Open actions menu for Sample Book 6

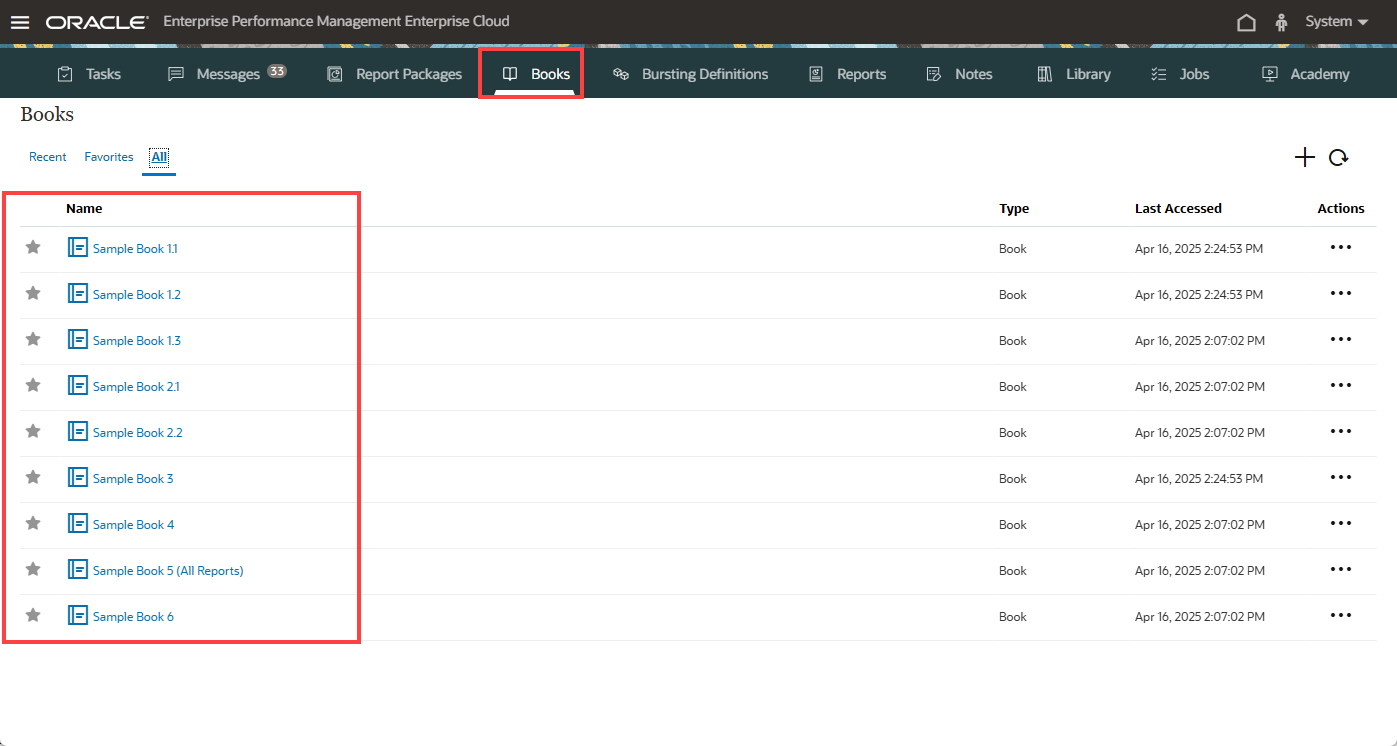(x=1341, y=616)
